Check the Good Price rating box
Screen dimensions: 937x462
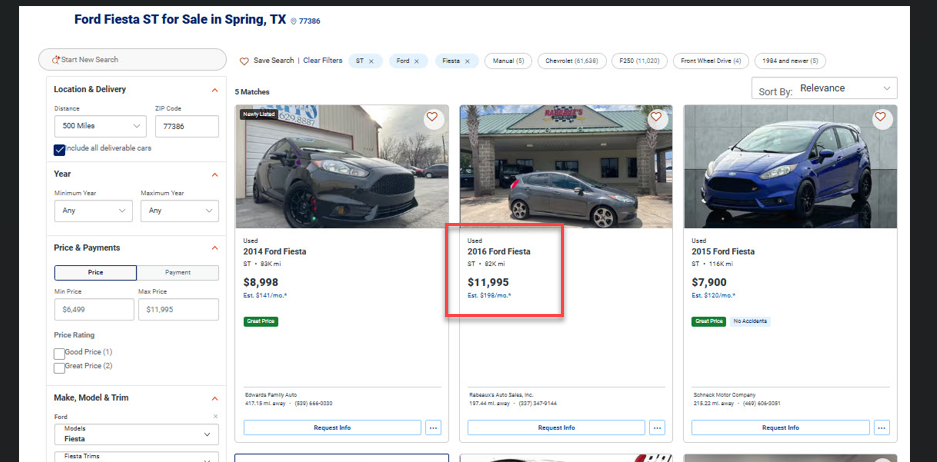pyautogui.click(x=59, y=353)
